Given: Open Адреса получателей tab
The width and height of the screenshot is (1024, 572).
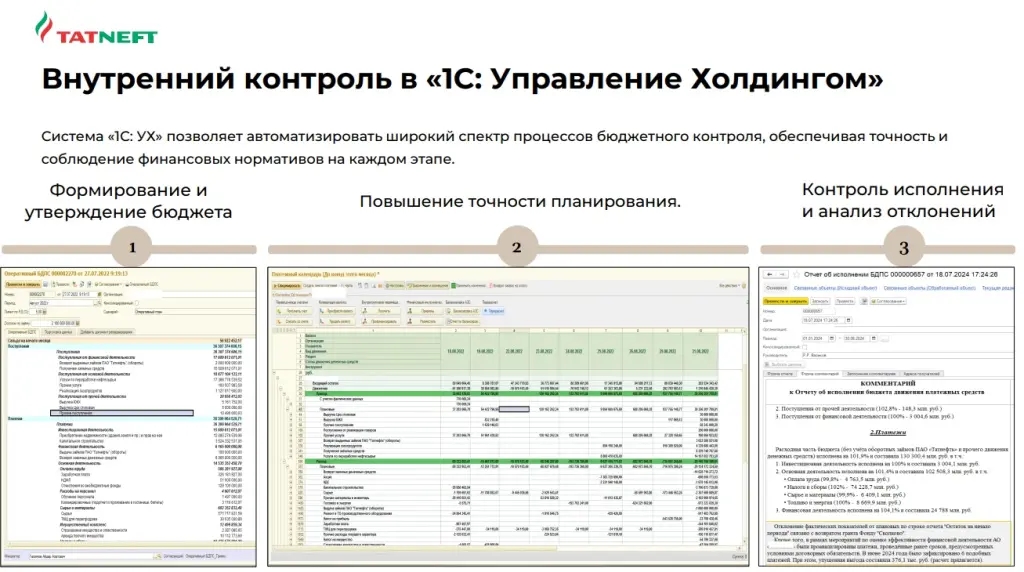Looking at the screenshot, I should 921,374.
